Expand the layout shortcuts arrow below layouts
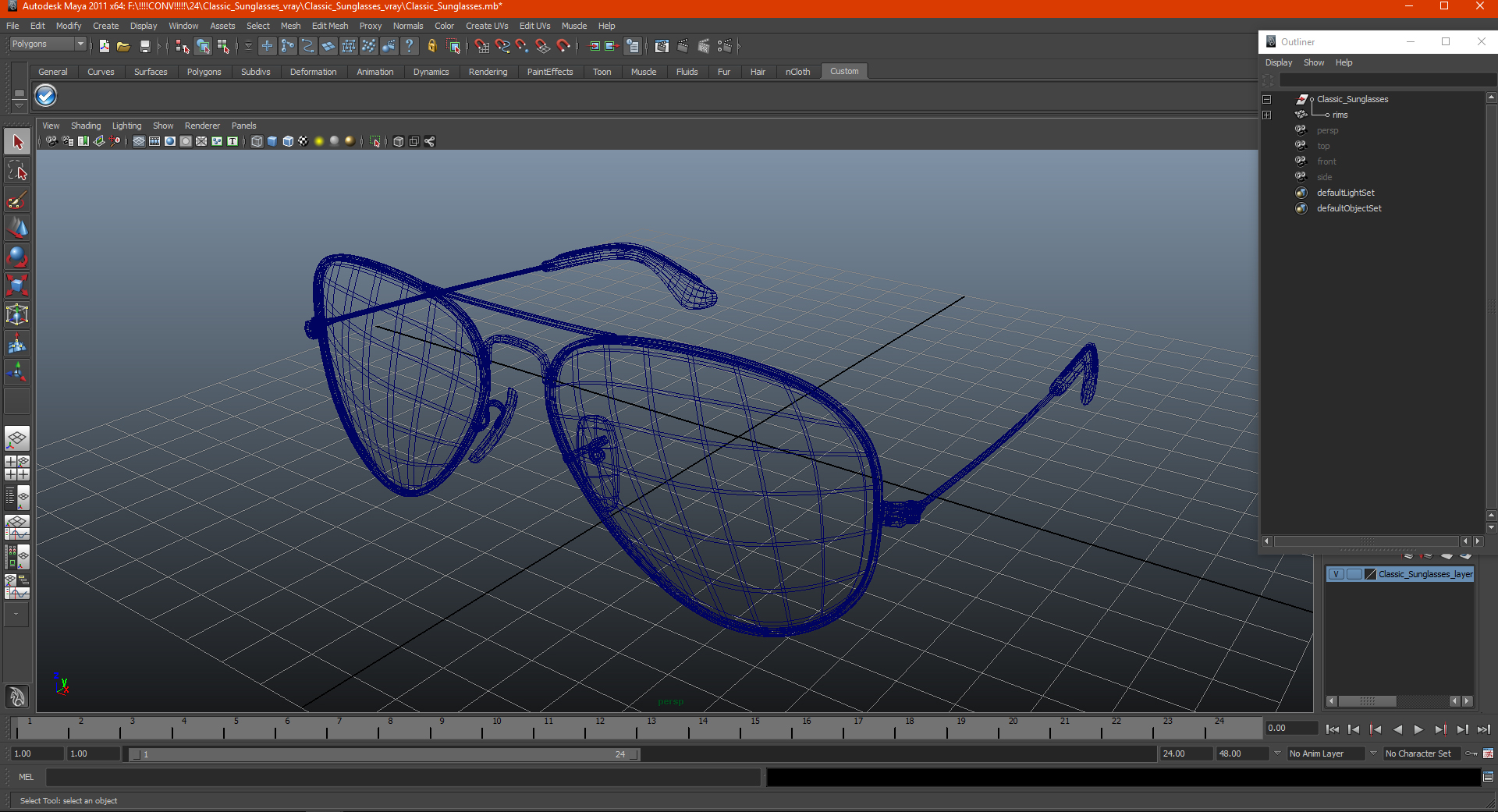 [x=16, y=615]
